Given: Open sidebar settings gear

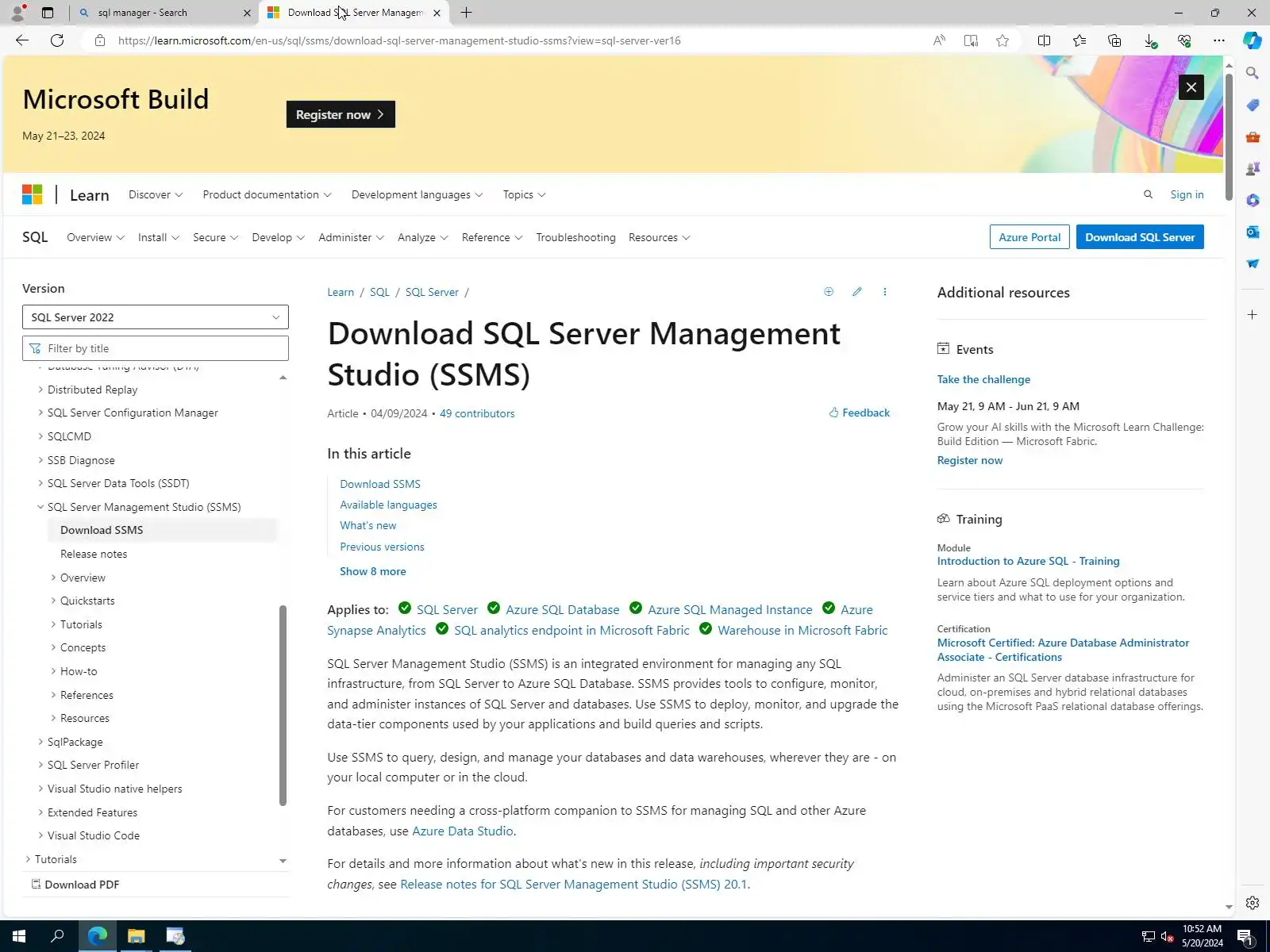Looking at the screenshot, I should 1253,903.
